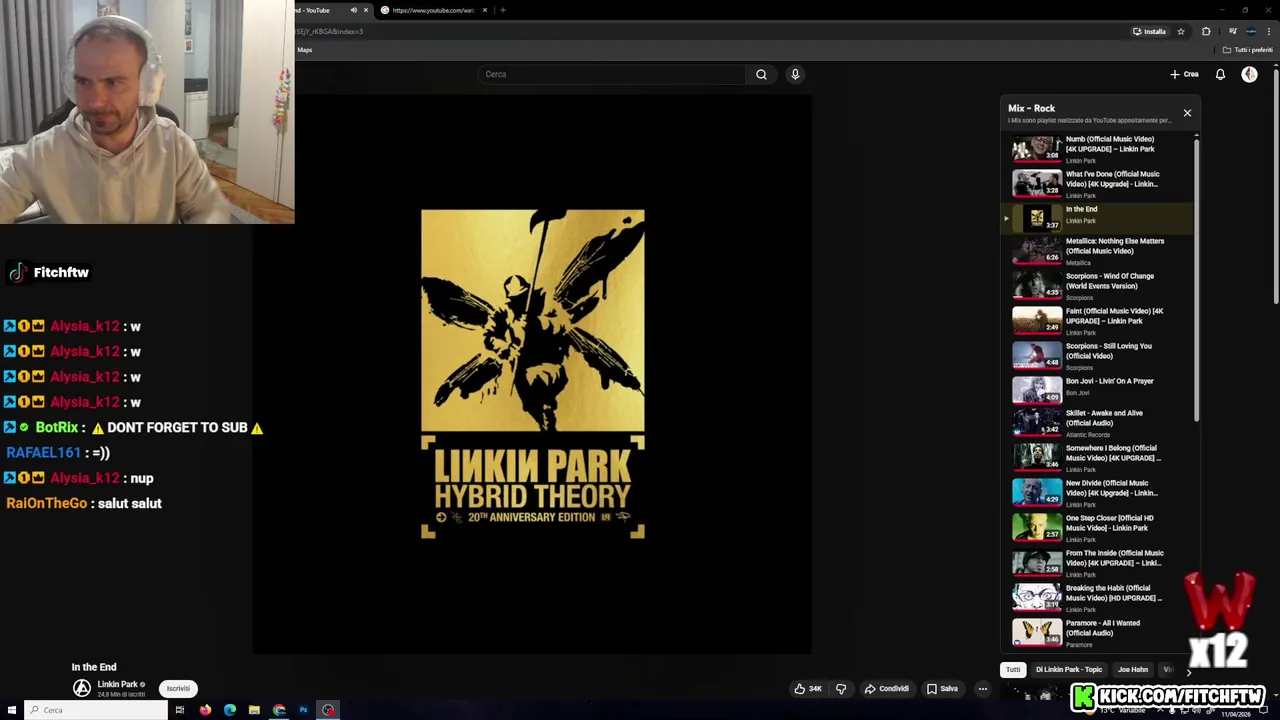The width and height of the screenshot is (1280, 720).
Task: Open YouTube notifications bell
Action: point(1220,74)
